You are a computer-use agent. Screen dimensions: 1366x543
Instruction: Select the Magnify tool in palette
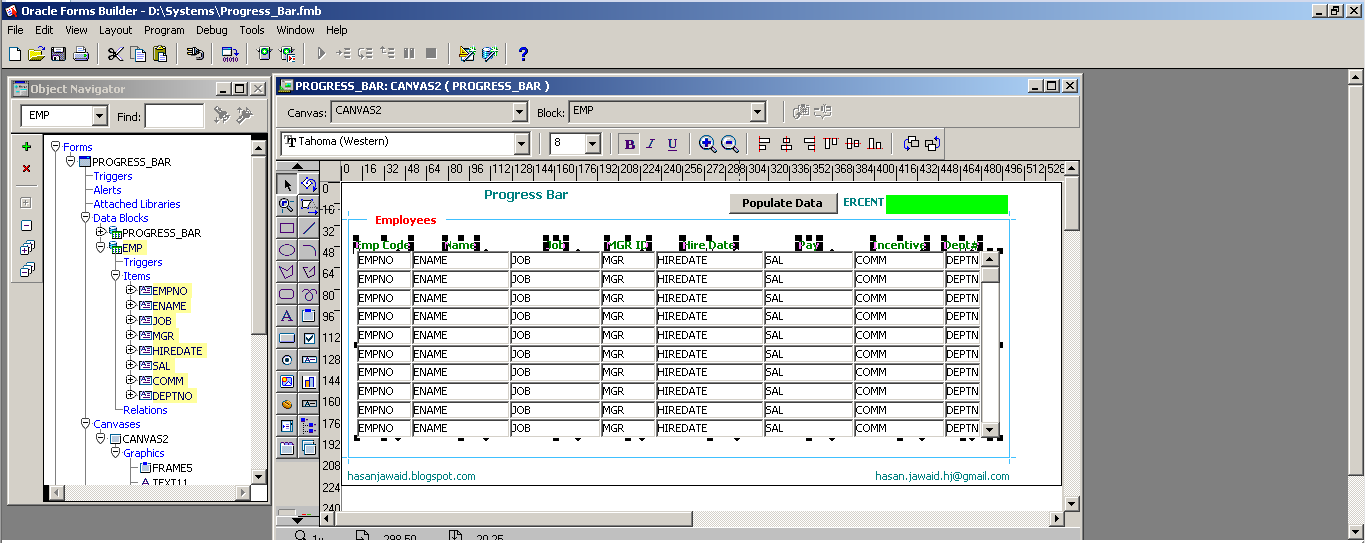click(287, 206)
